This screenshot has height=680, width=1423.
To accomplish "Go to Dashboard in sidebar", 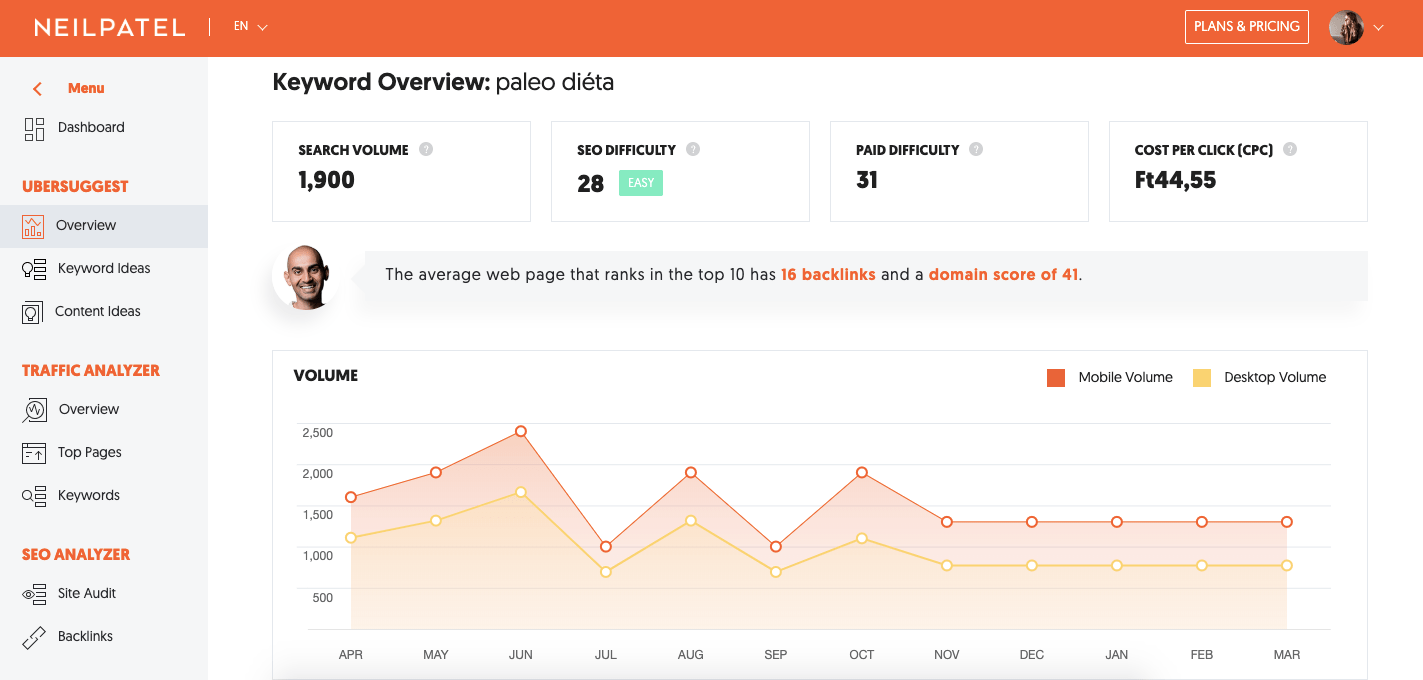I will pyautogui.click(x=91, y=128).
